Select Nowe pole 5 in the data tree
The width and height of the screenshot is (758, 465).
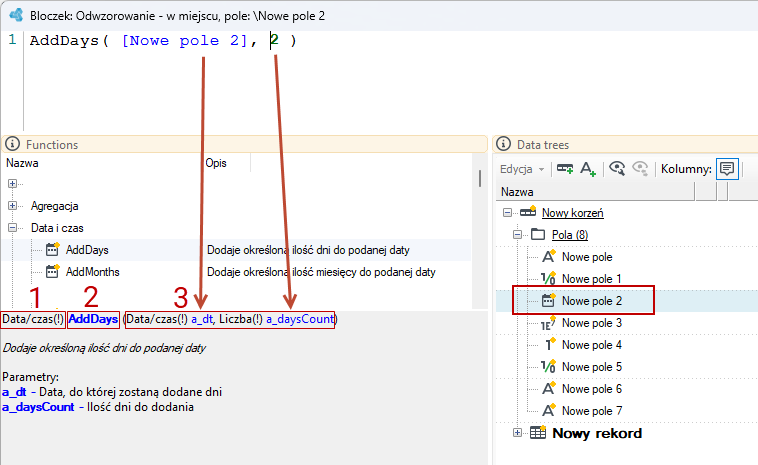(x=592, y=367)
